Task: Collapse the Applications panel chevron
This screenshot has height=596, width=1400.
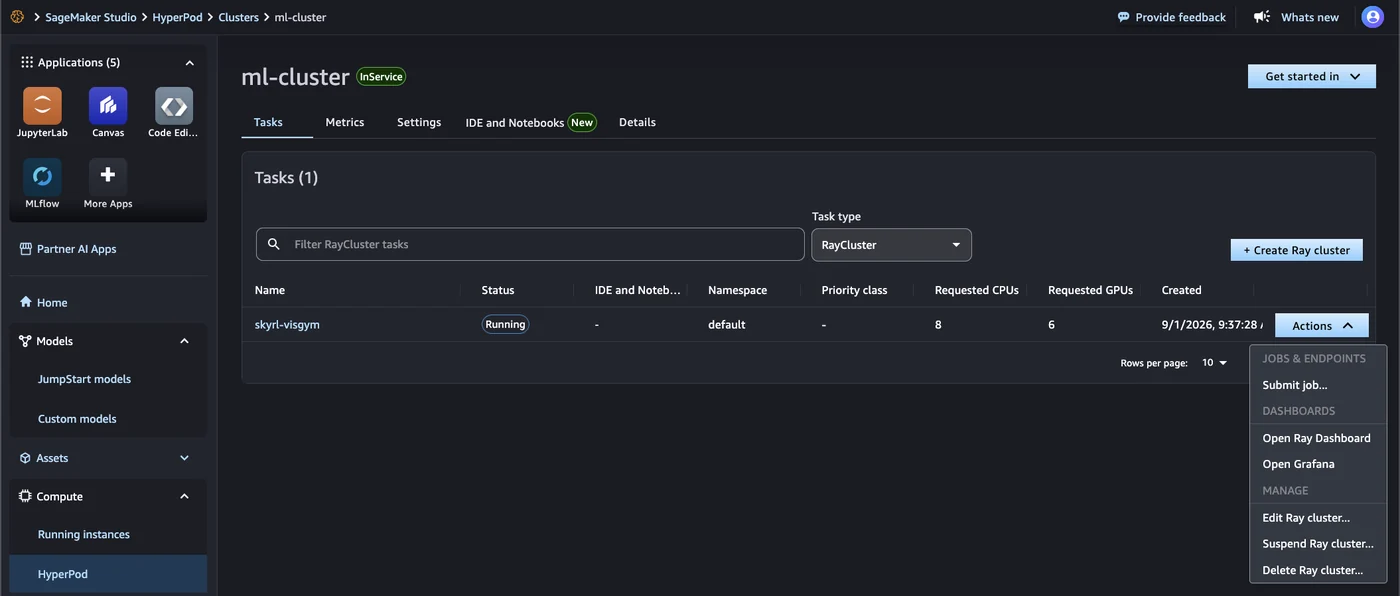Action: pos(189,62)
